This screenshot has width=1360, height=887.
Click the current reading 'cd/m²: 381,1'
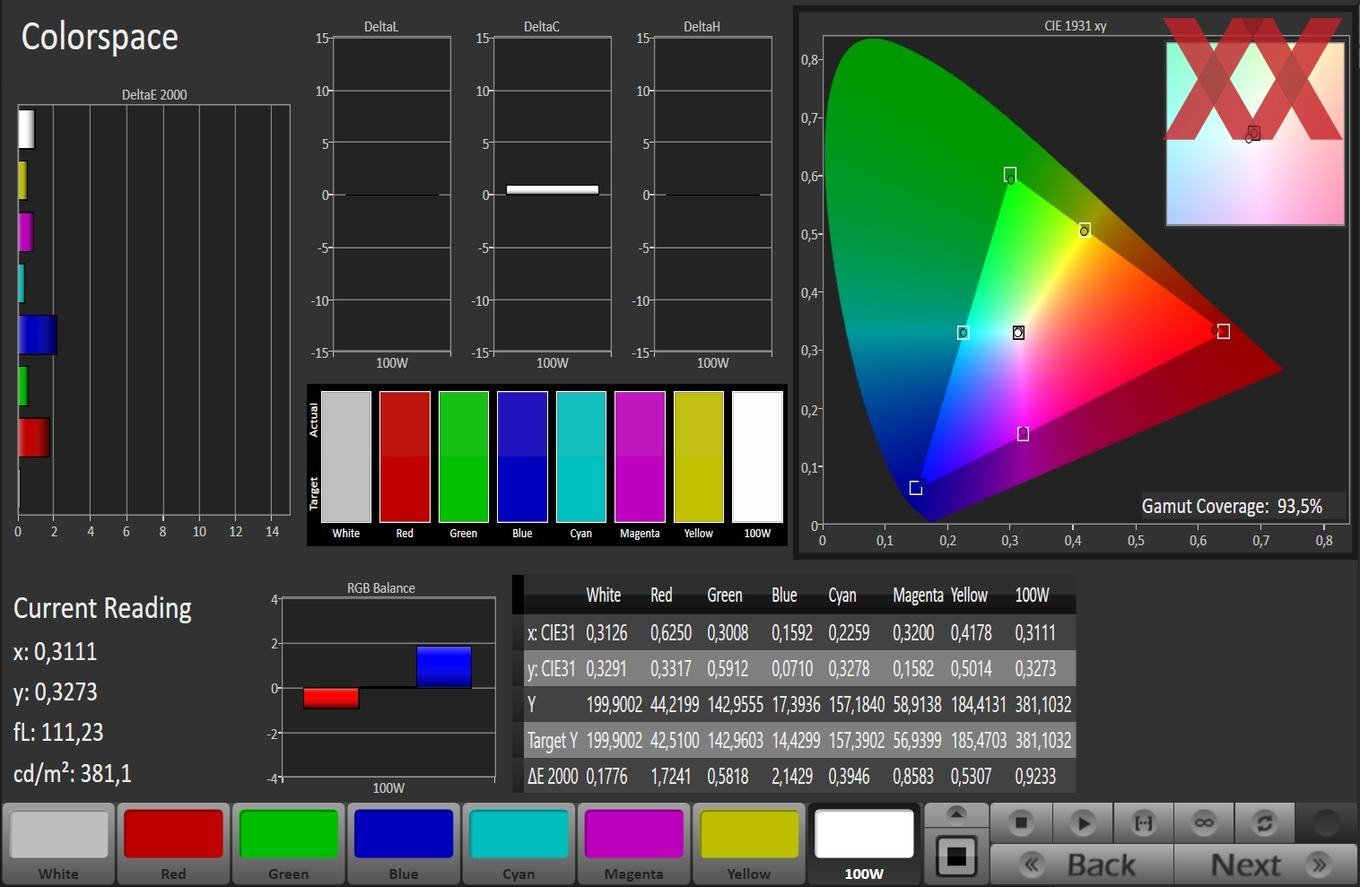tap(72, 773)
